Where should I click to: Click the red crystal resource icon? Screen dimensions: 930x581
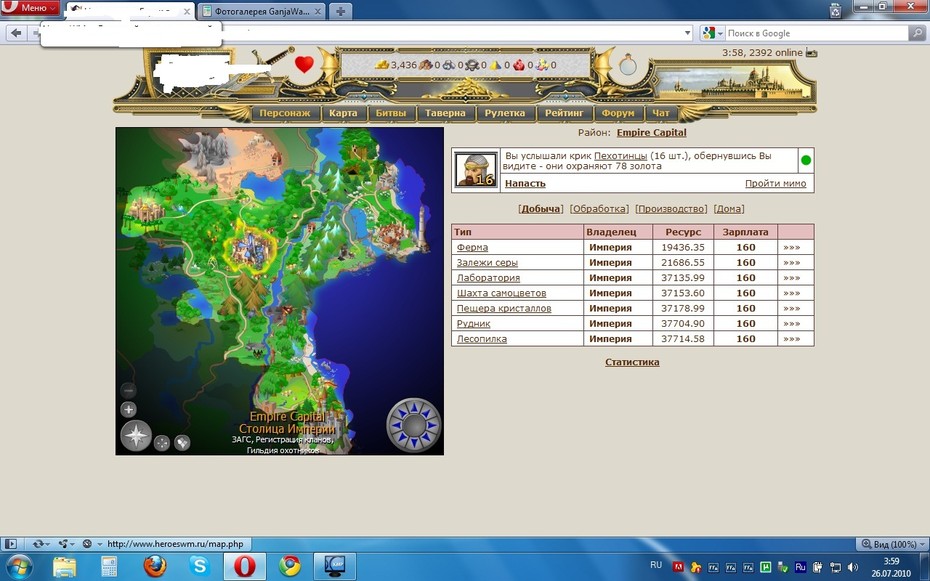(519, 65)
